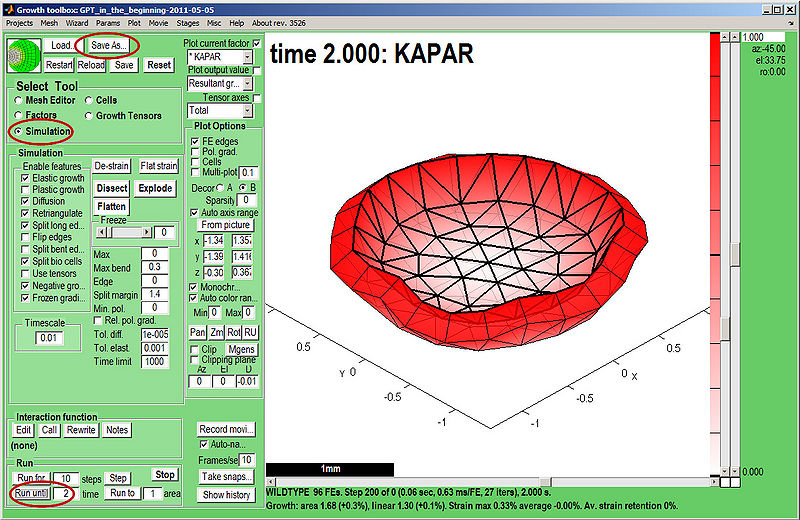Click the Save As... button

109,45
